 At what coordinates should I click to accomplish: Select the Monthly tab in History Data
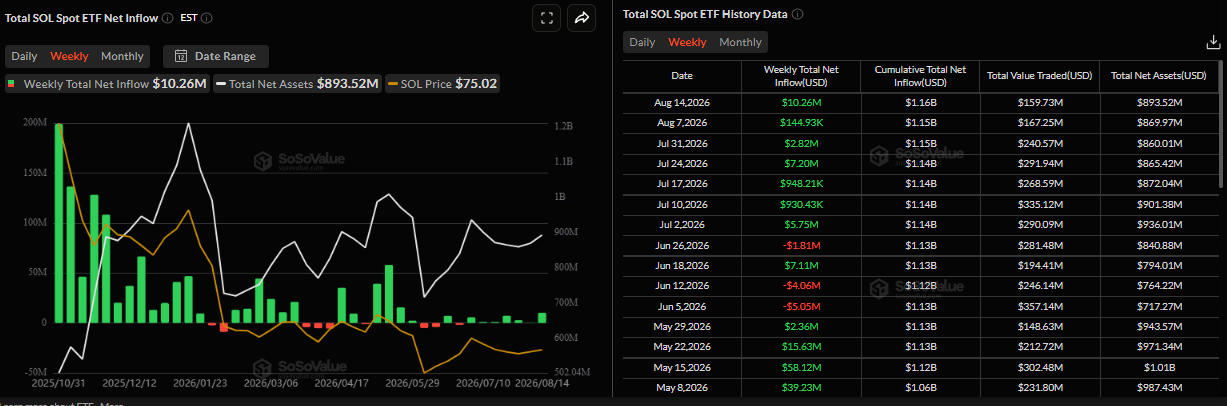pyautogui.click(x=740, y=42)
